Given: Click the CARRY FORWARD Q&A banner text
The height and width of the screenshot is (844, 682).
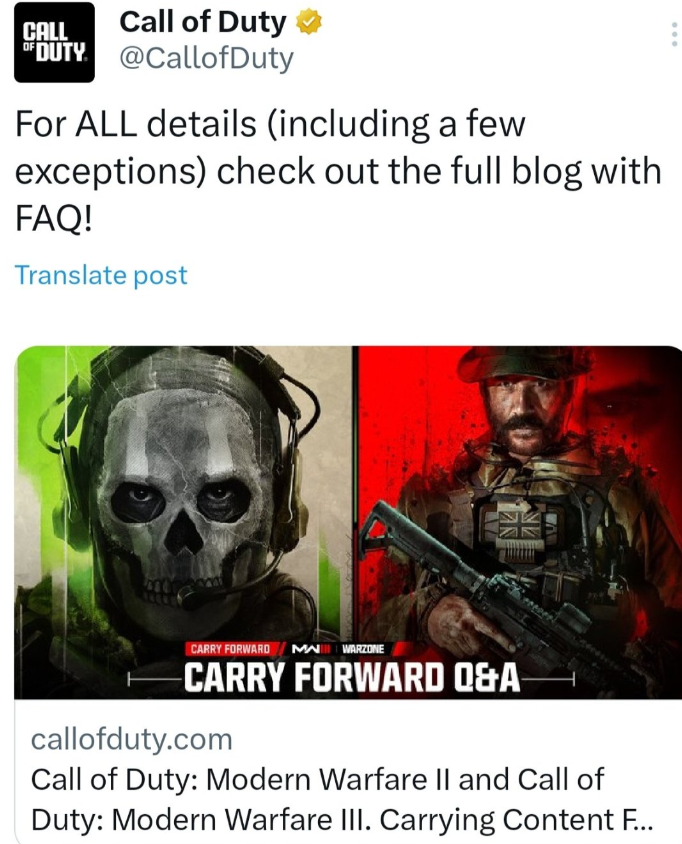Looking at the screenshot, I should [353, 678].
